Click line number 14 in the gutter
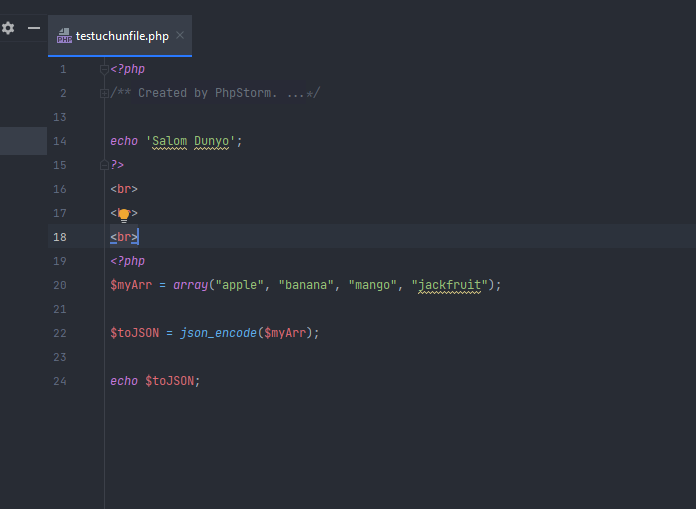This screenshot has width=696, height=509. (x=60, y=141)
